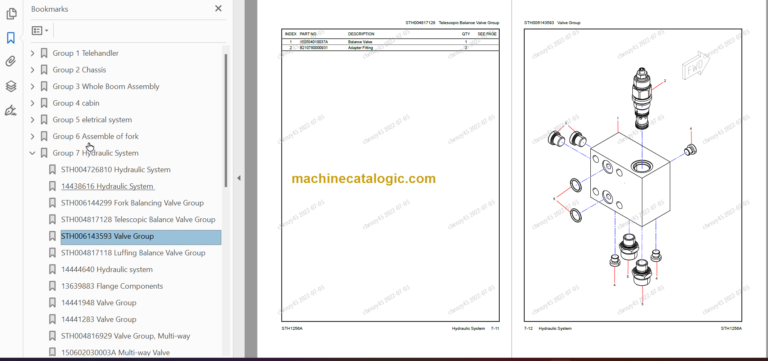Open STH004726810 Hydraulic System bookmark
Viewport: 768px width, 361px height.
[x=116, y=169]
